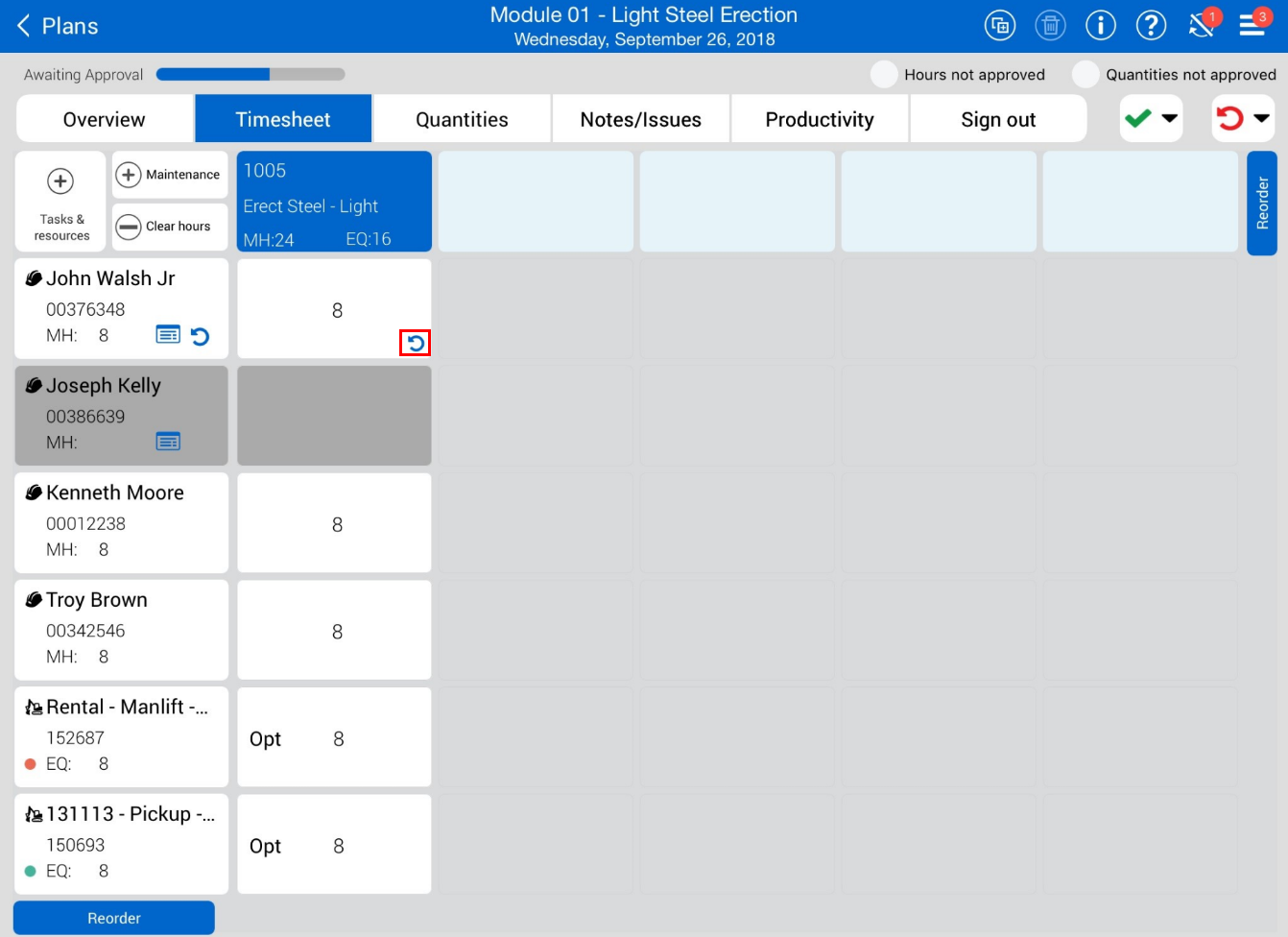This screenshot has width=1288, height=937.
Task: Click the plus icon for Tasks & resources
Action: [60, 180]
